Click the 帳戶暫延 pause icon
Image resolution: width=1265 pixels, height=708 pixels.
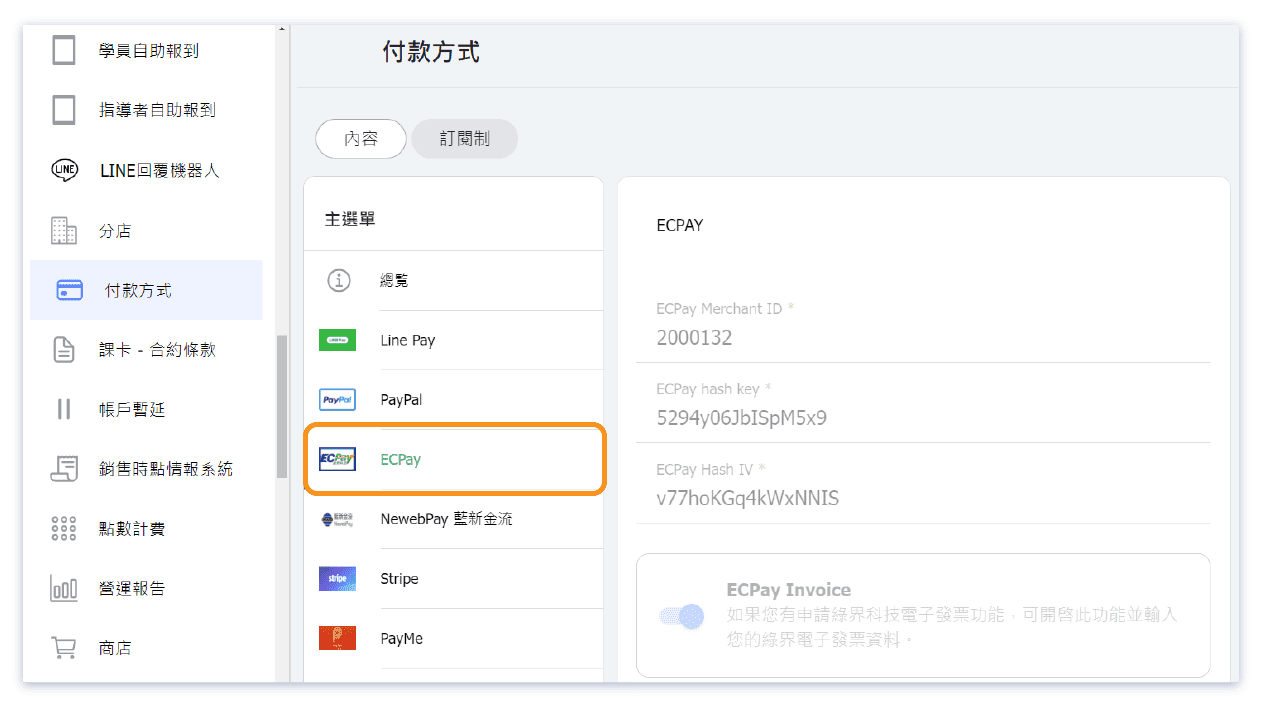64,409
